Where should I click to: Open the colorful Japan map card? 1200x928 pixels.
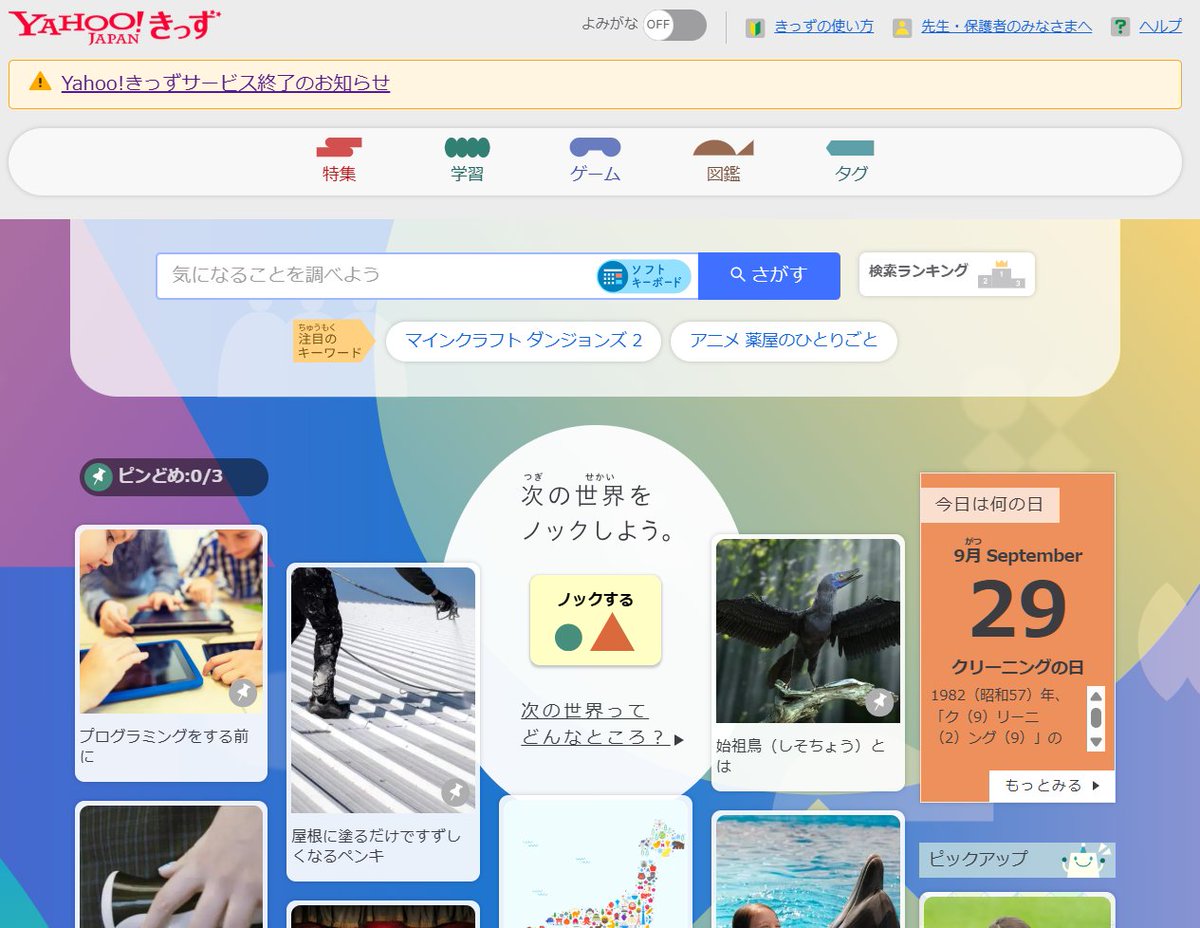pyautogui.click(x=596, y=863)
